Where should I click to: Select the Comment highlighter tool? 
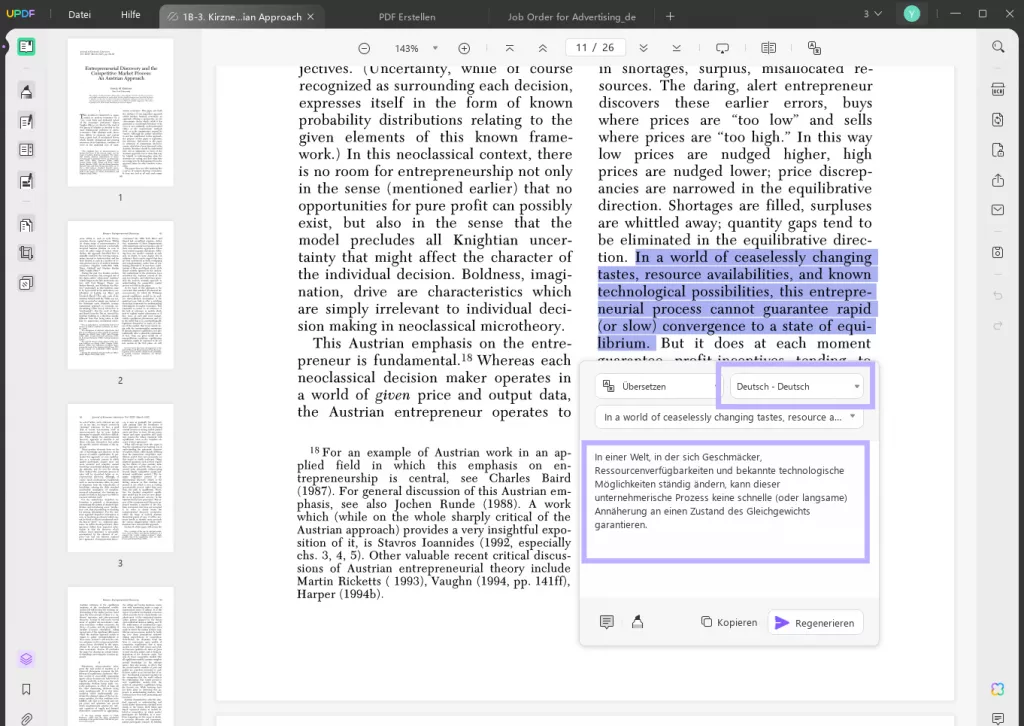point(26,91)
